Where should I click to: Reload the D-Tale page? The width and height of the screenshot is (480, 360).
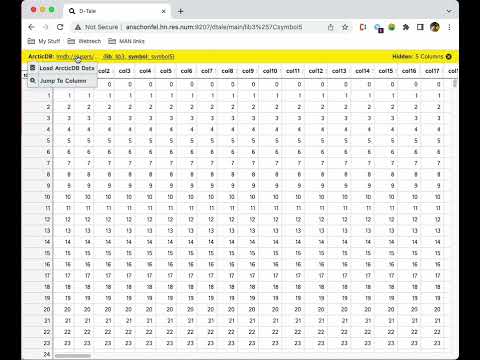(x=60, y=27)
